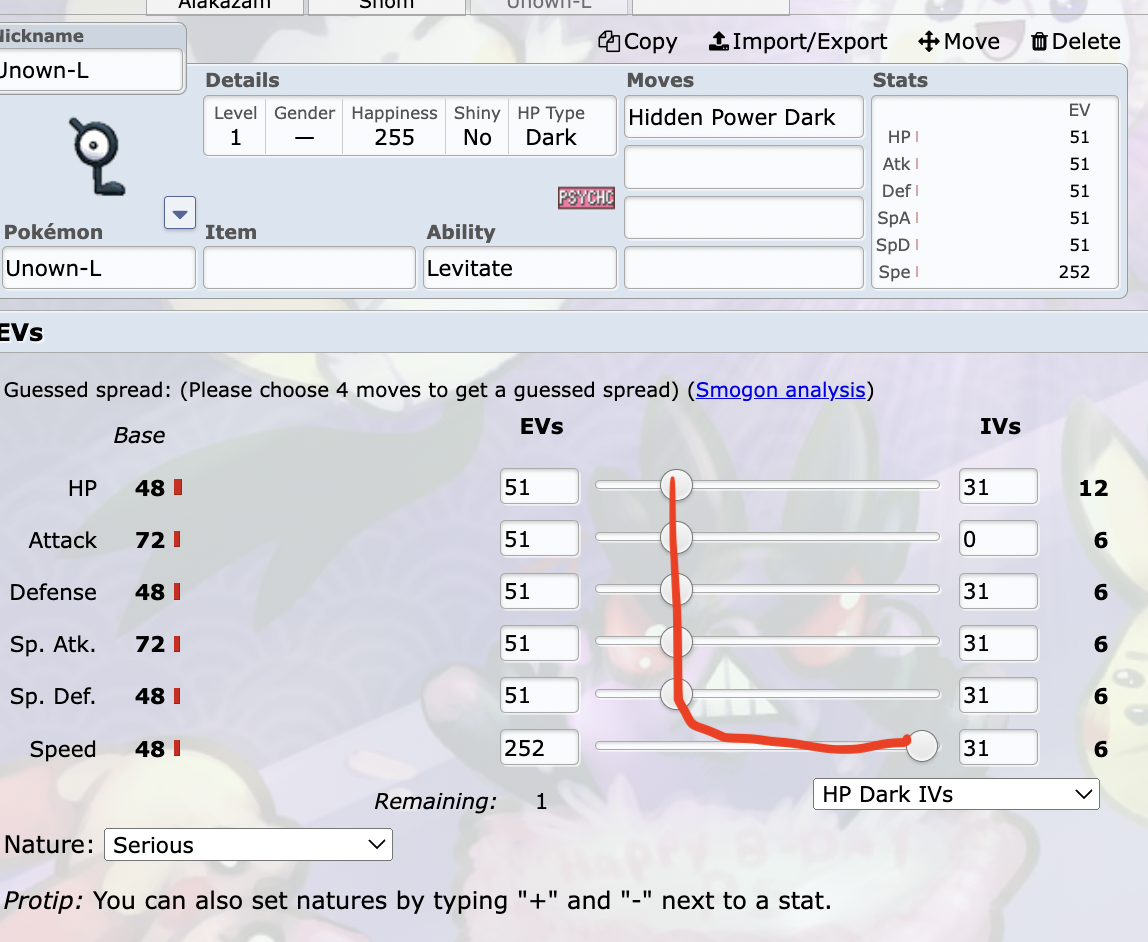Click the Move set button

point(959,42)
